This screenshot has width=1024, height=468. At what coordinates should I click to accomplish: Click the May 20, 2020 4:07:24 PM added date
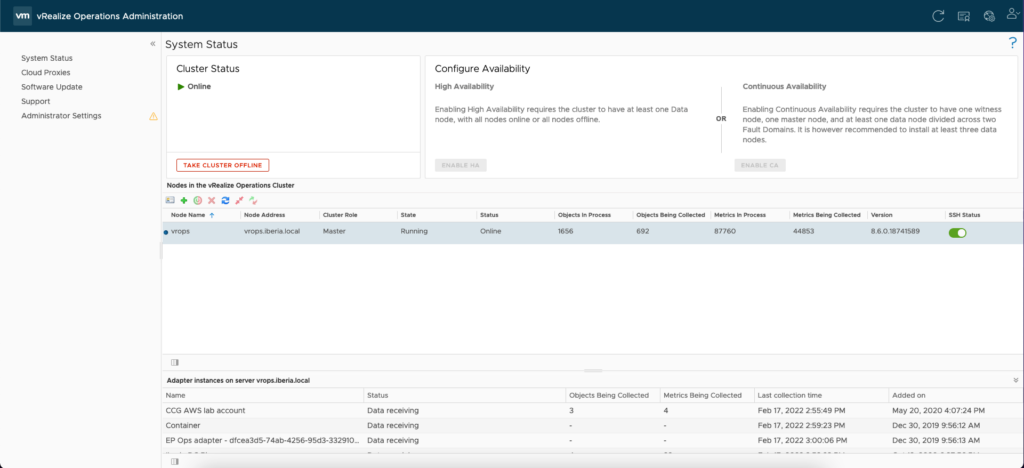tap(938, 411)
